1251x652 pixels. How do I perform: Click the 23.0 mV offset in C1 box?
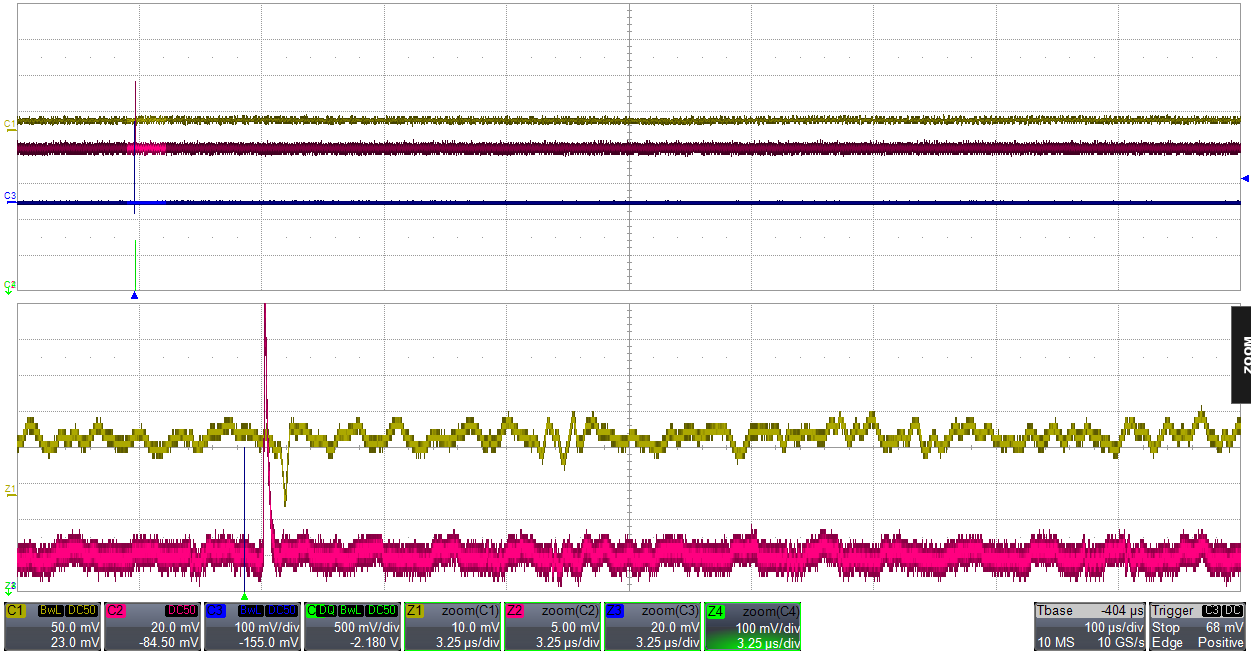[77, 641]
